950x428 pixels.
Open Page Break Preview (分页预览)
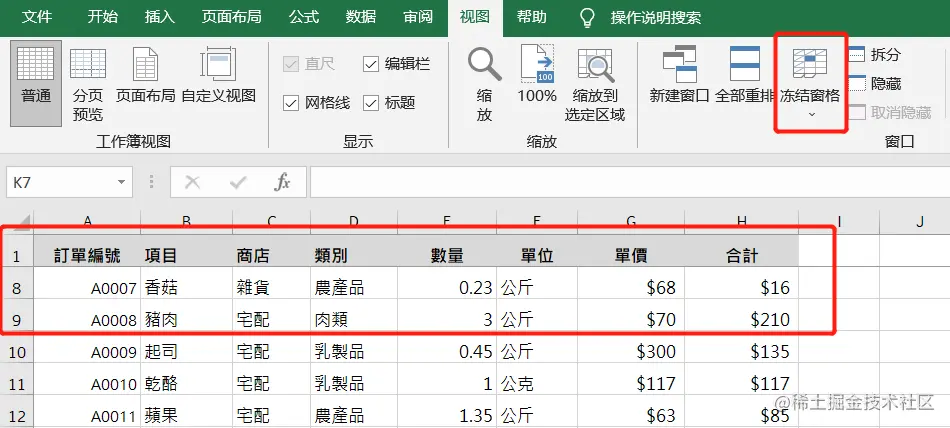pos(88,84)
